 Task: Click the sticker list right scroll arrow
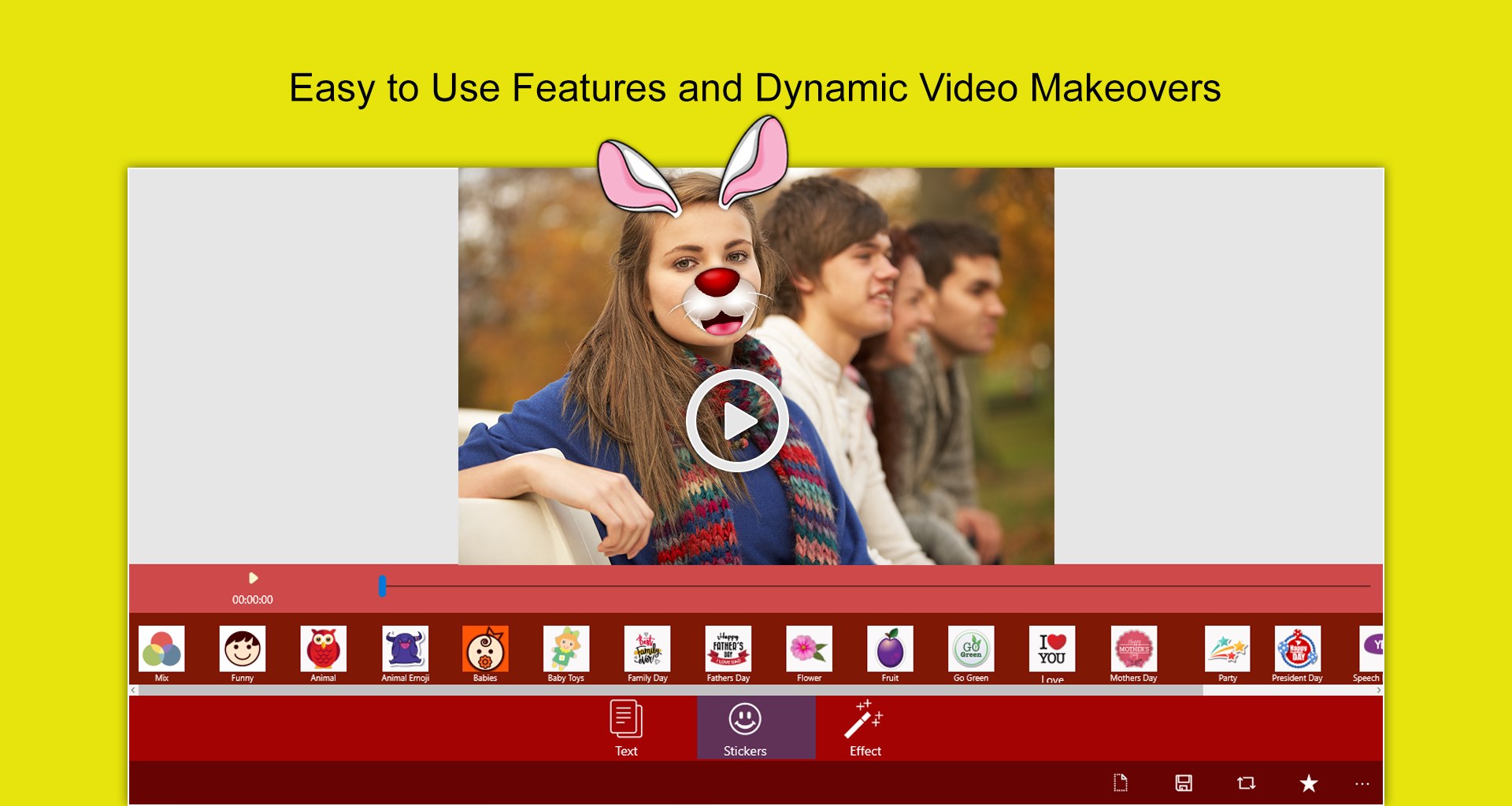[x=1378, y=690]
